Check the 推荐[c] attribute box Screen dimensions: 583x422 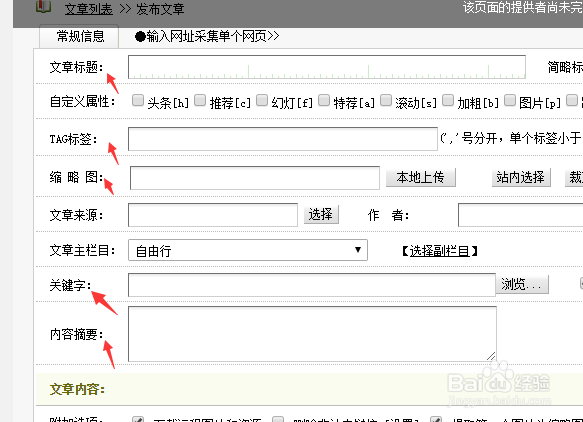pos(200,100)
